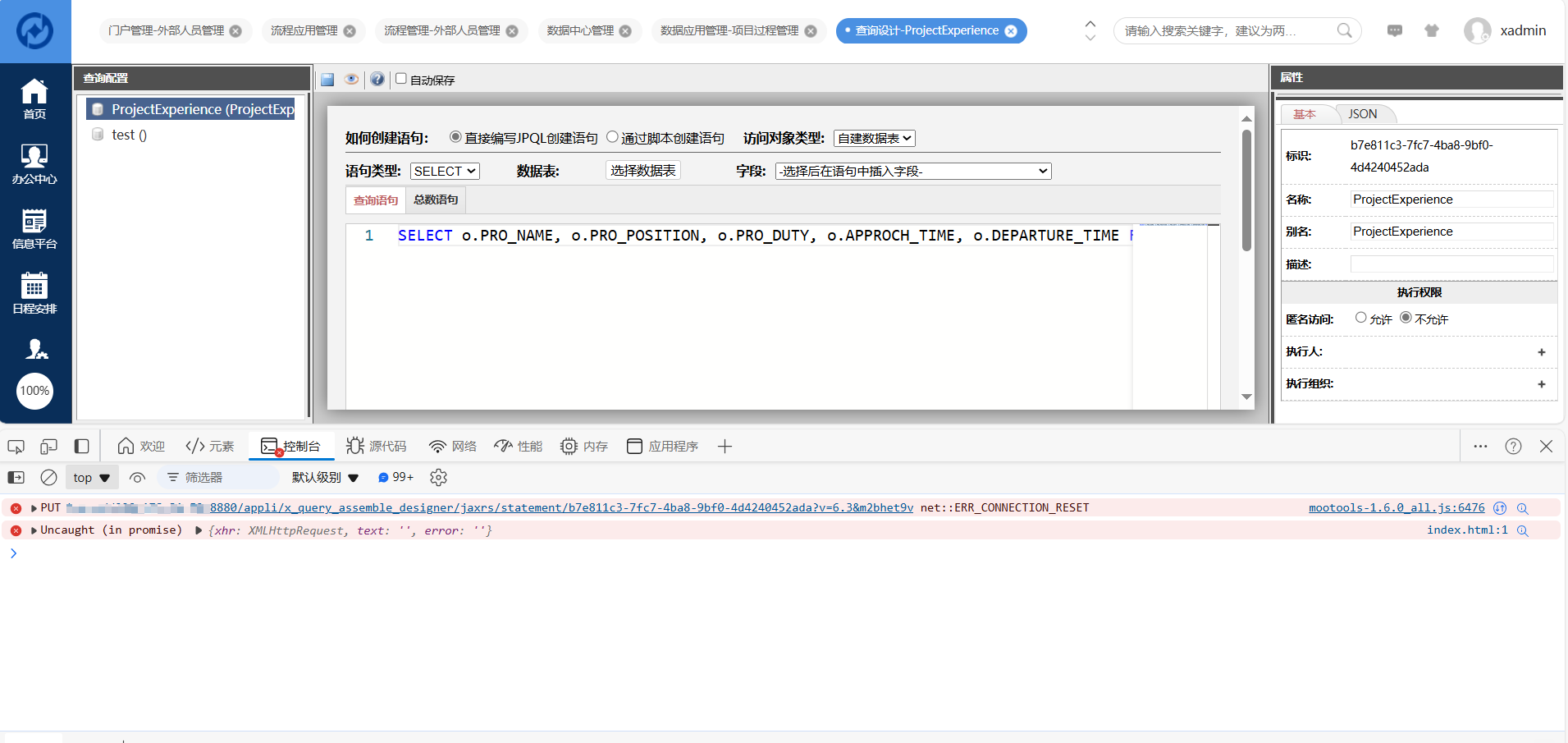
Task: Click the xadmin user avatar
Action: (x=1477, y=31)
